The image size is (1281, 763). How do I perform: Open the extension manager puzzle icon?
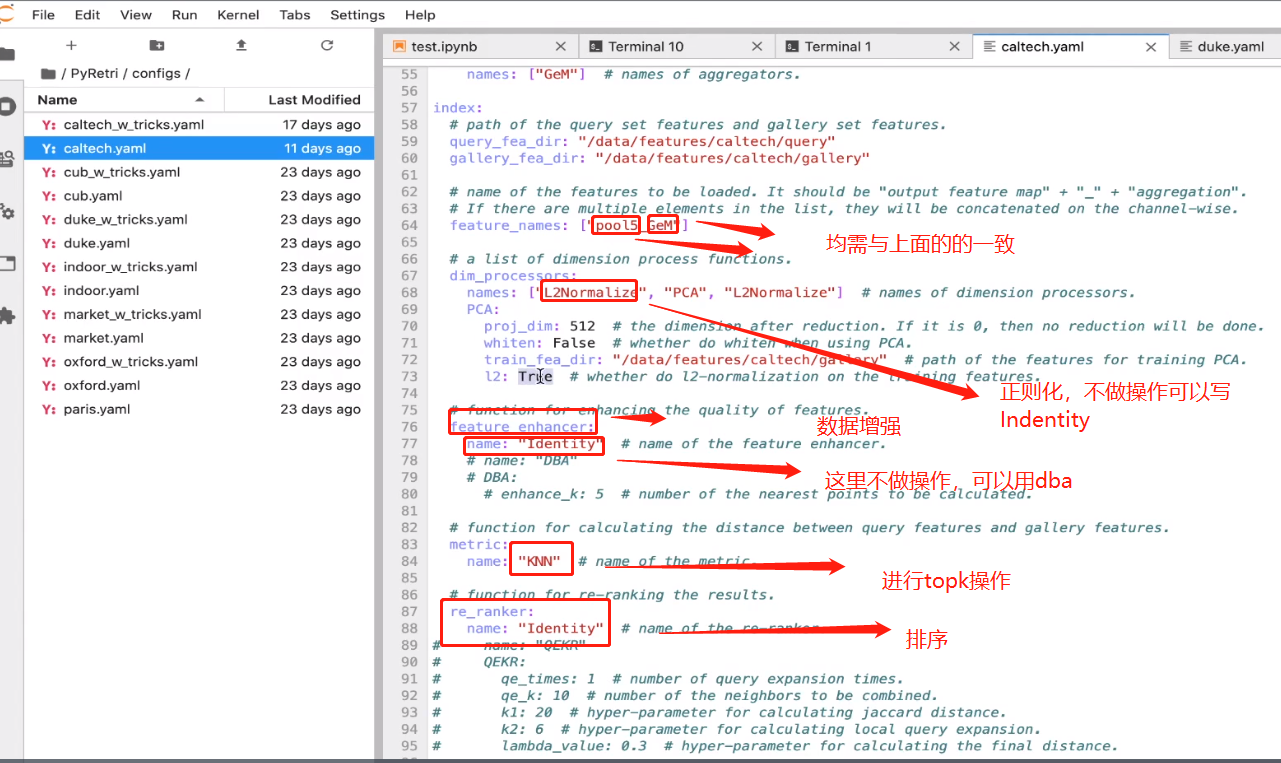click(x=8, y=316)
